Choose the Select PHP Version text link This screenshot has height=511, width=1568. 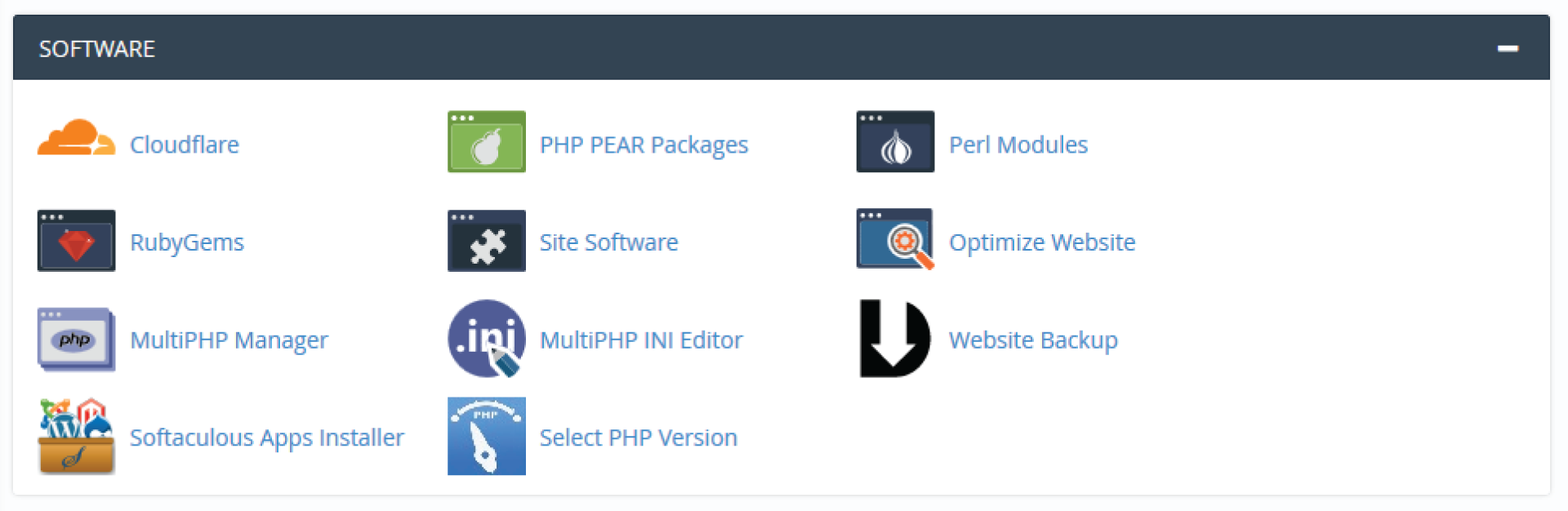click(x=639, y=438)
